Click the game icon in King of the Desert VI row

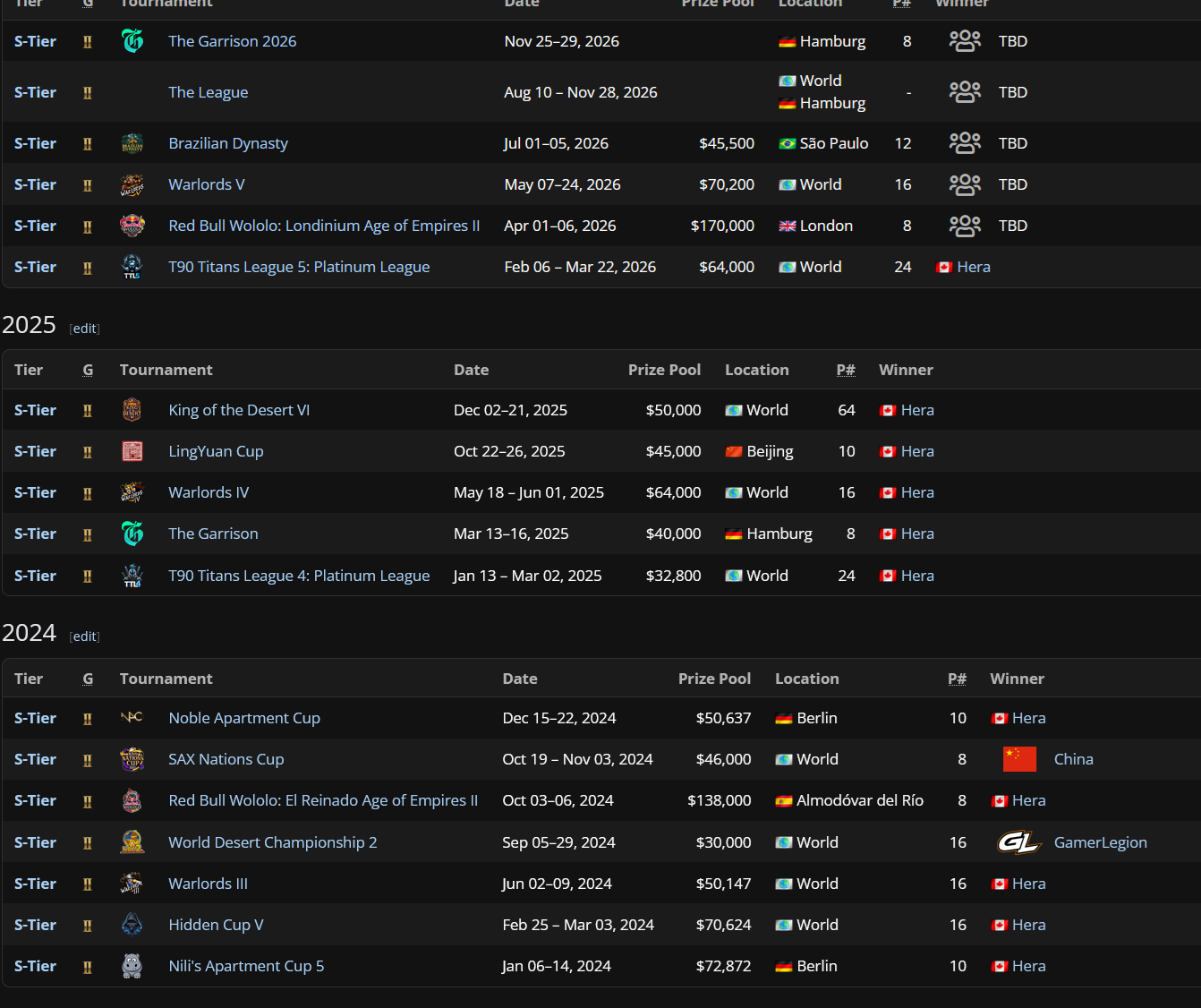[88, 410]
